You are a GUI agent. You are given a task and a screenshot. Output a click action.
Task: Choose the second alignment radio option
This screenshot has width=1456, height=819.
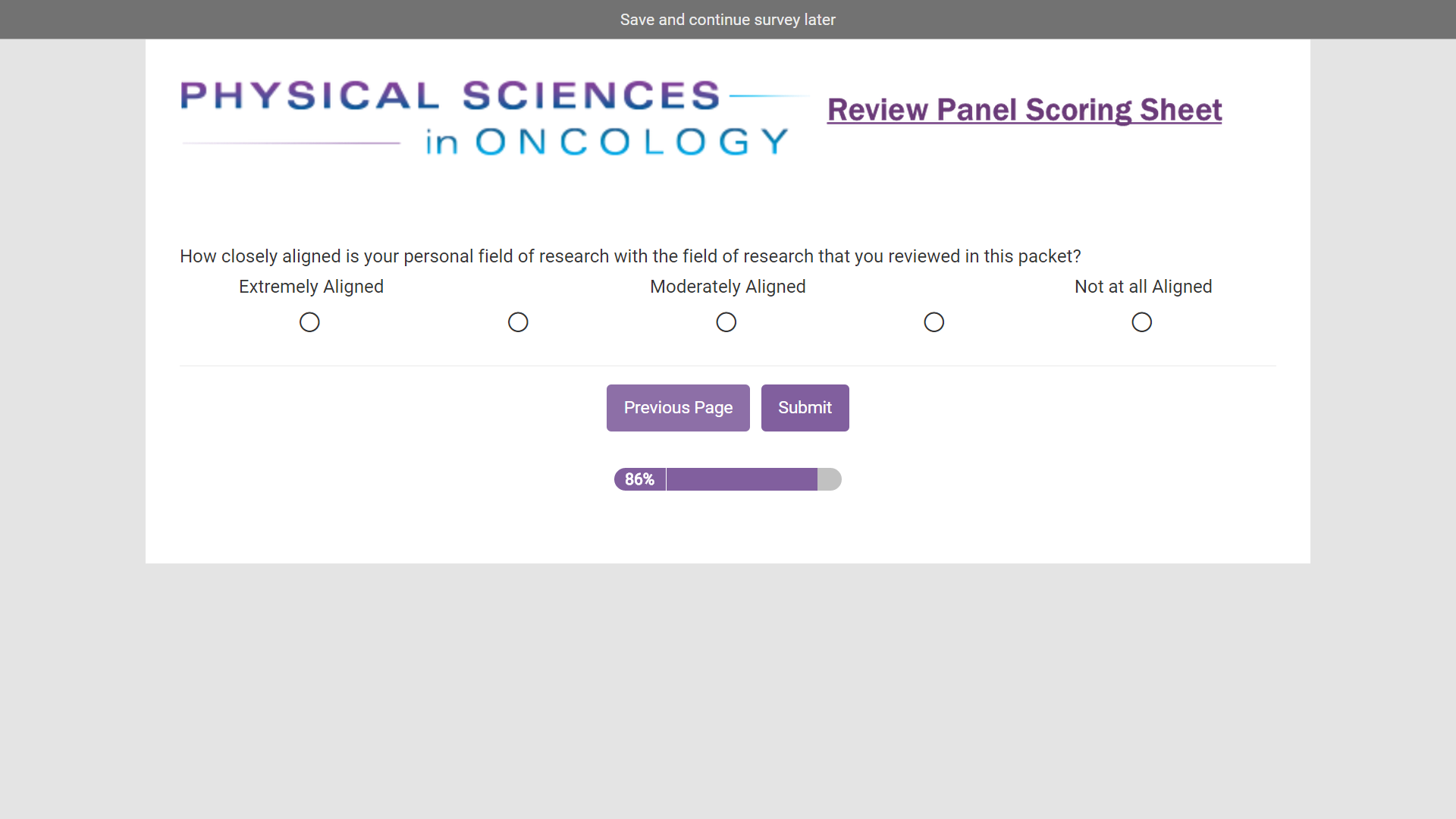(x=518, y=322)
